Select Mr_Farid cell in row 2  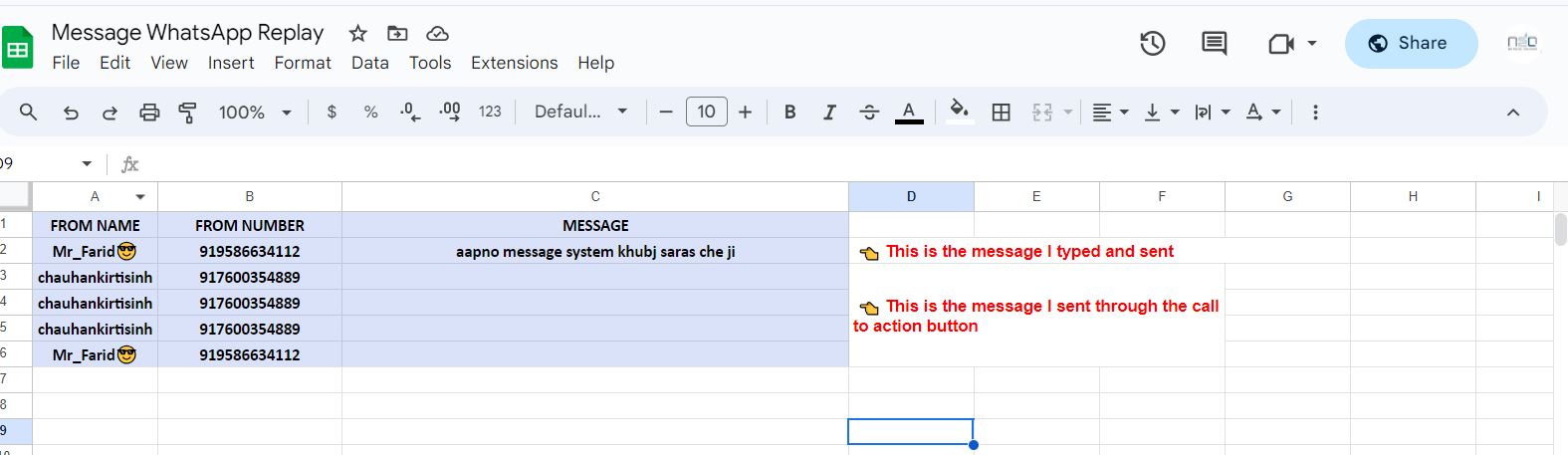coord(95,251)
